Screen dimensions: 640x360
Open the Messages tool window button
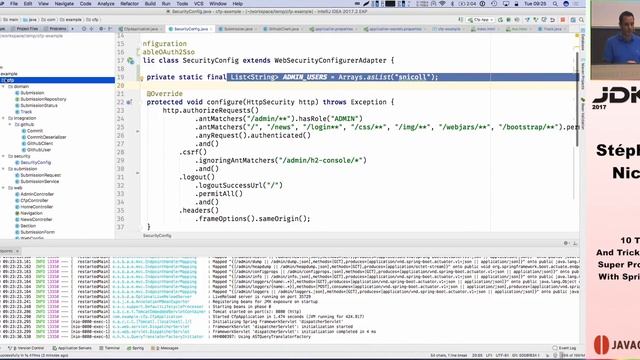point(165,348)
